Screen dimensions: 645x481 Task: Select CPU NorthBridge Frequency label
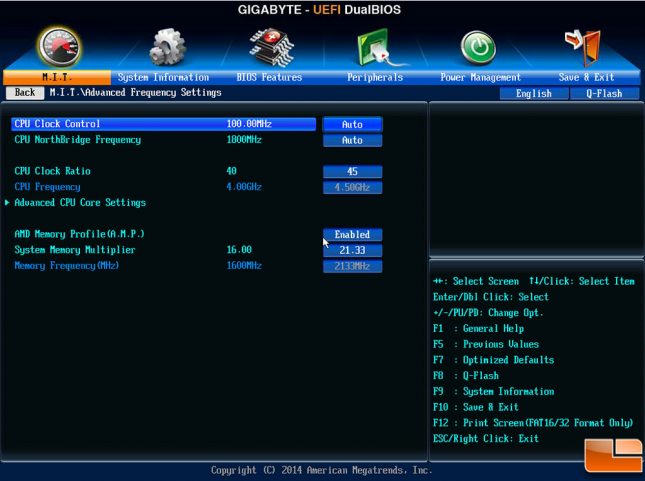pos(78,140)
